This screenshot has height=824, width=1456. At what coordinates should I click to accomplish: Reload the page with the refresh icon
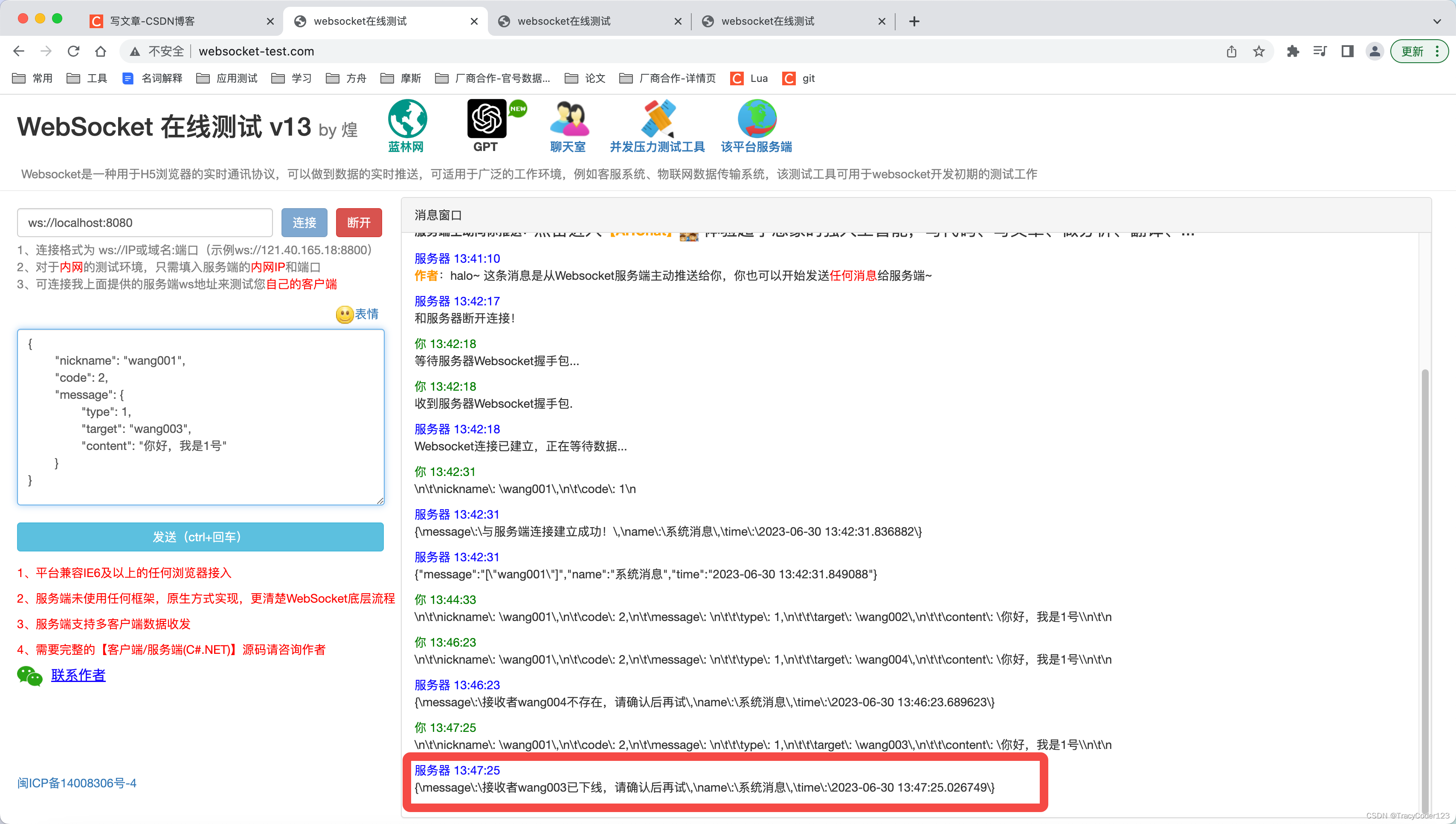pyautogui.click(x=73, y=51)
